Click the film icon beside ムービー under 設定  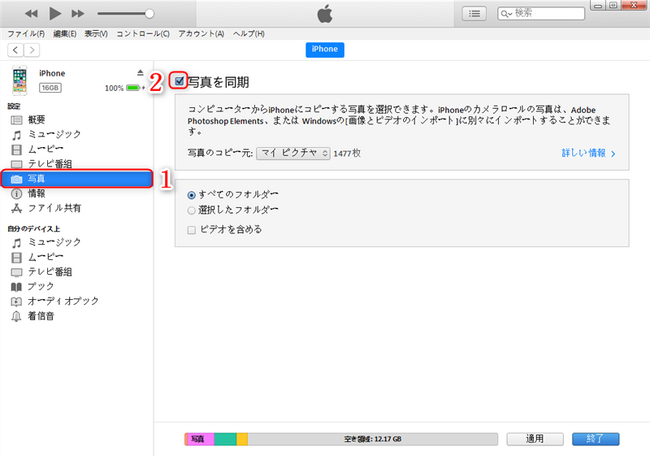16,150
